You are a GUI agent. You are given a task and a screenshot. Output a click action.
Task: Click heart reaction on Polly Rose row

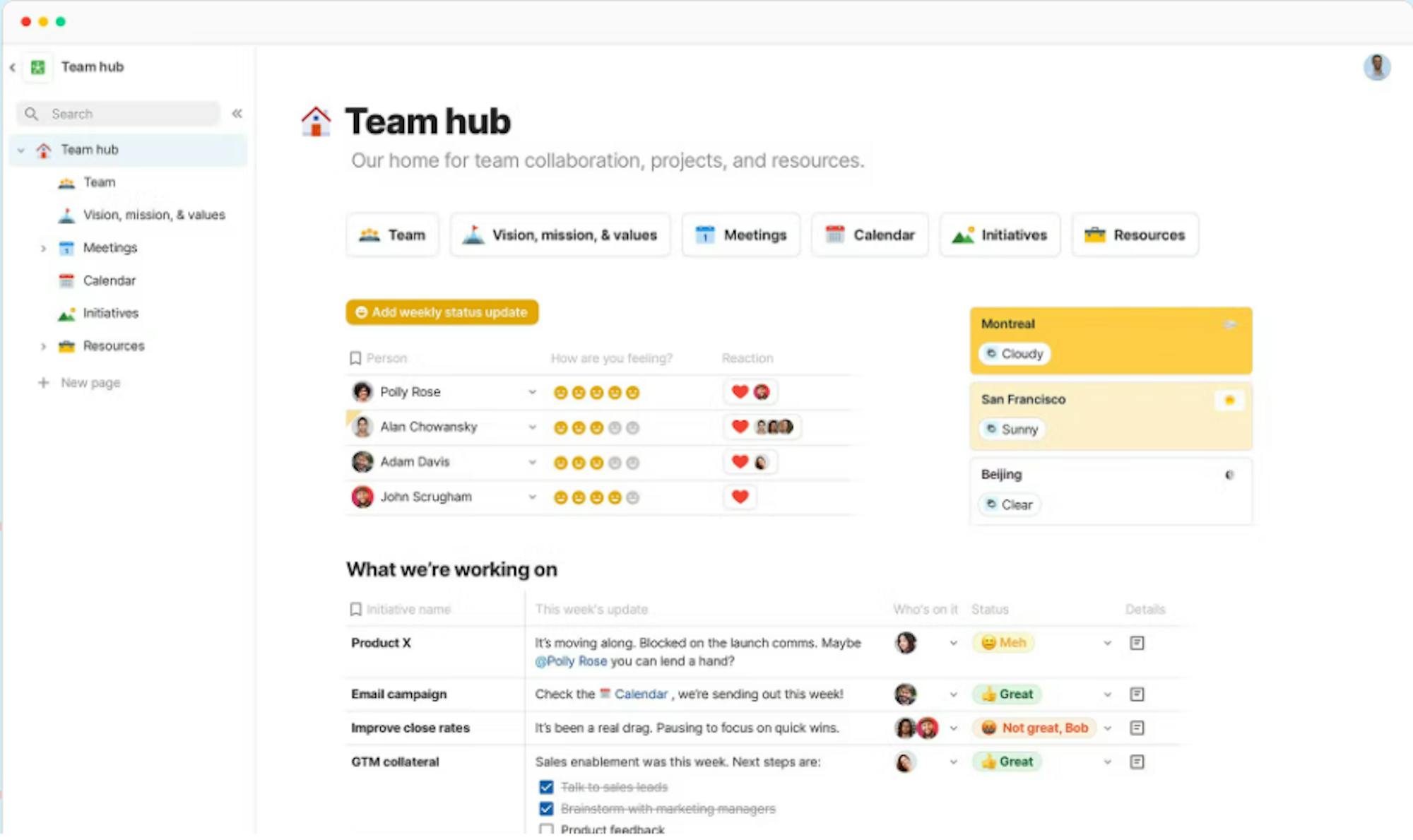(x=740, y=391)
